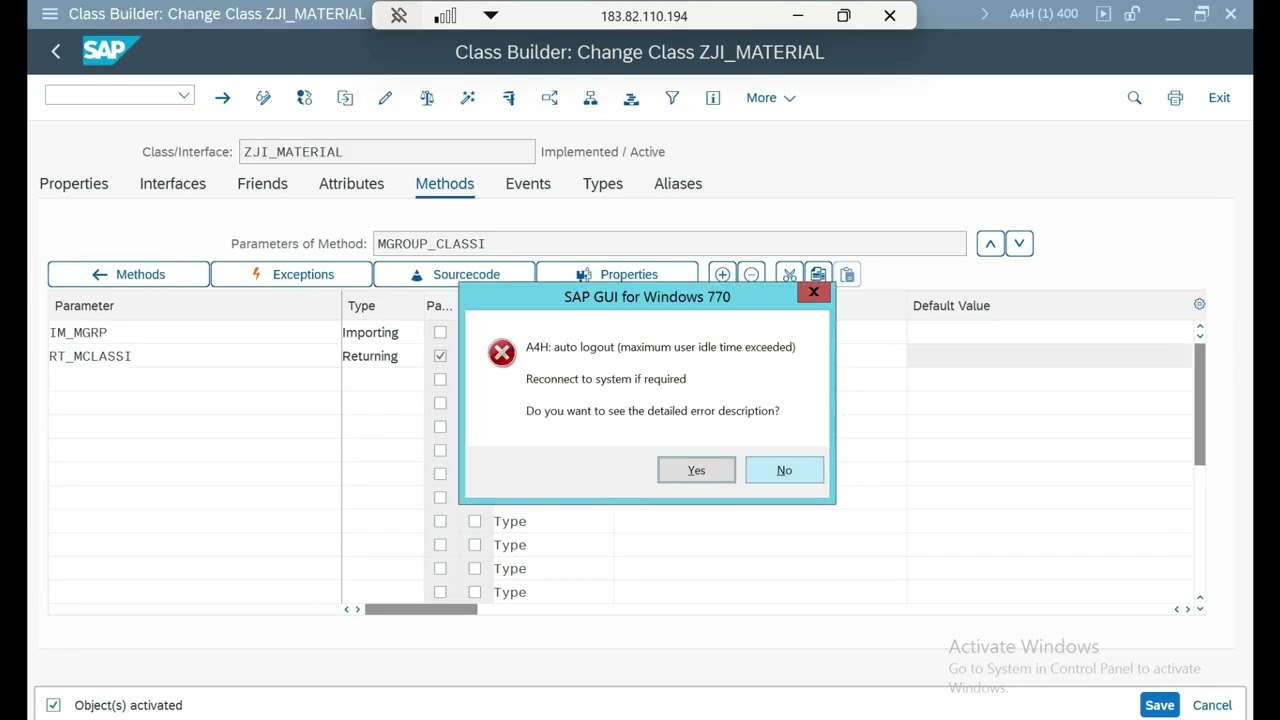The width and height of the screenshot is (1280, 720).
Task: Select the IM_MGRP parameter cell
Action: point(194,332)
